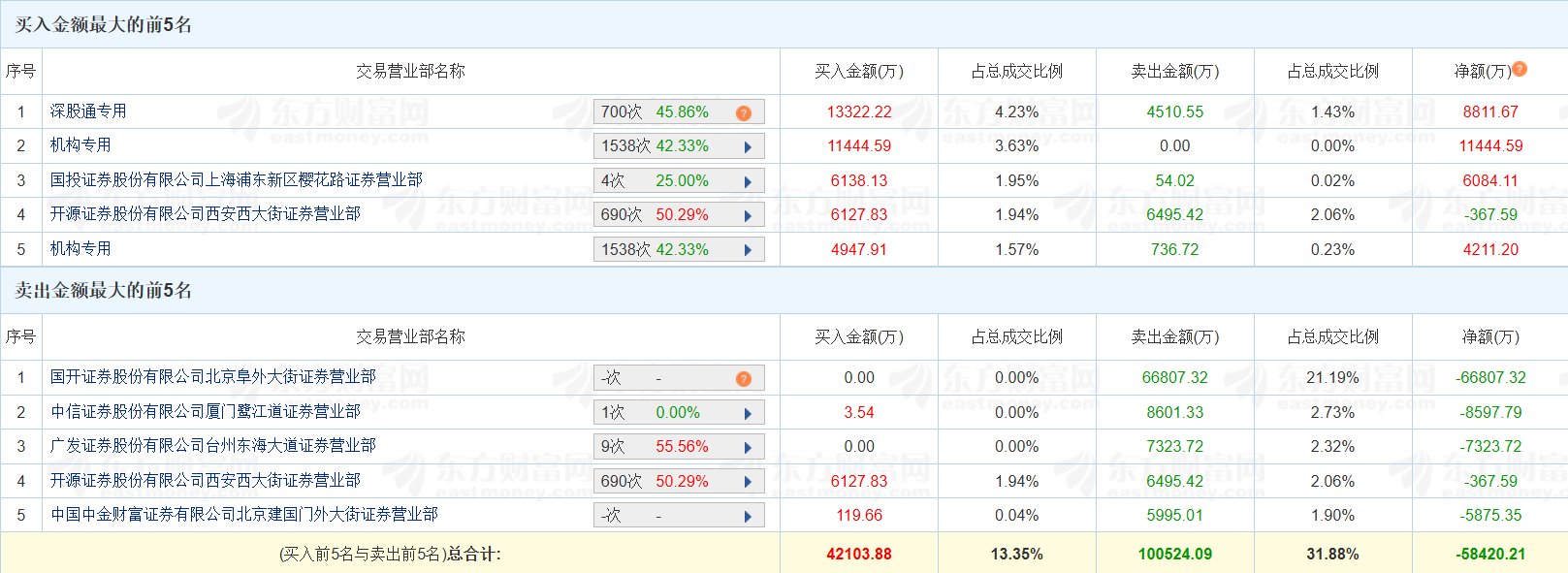Expand details for rank 2 机构专用 row

(748, 146)
